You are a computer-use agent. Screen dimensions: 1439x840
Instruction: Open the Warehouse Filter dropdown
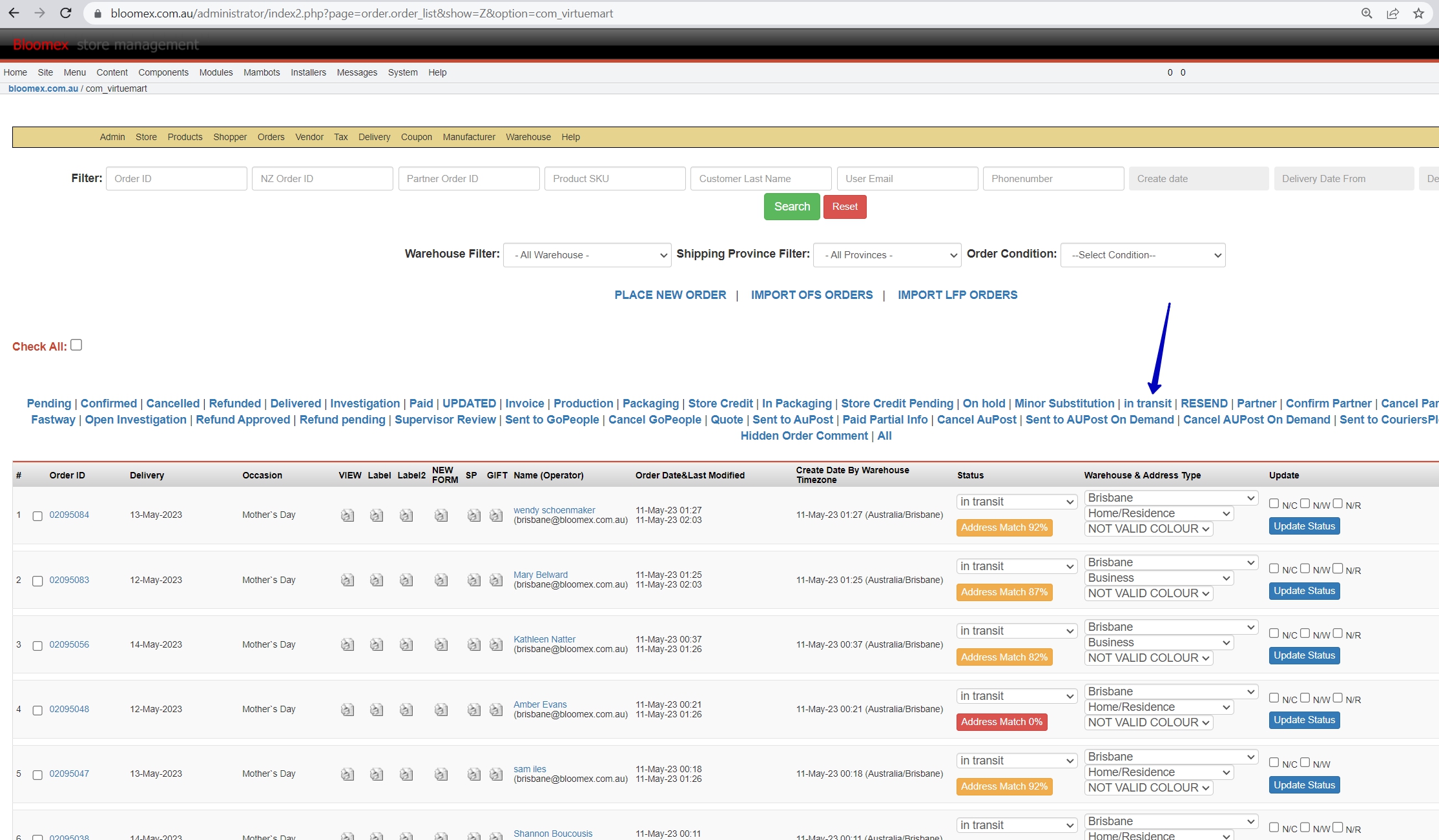pyautogui.click(x=587, y=255)
